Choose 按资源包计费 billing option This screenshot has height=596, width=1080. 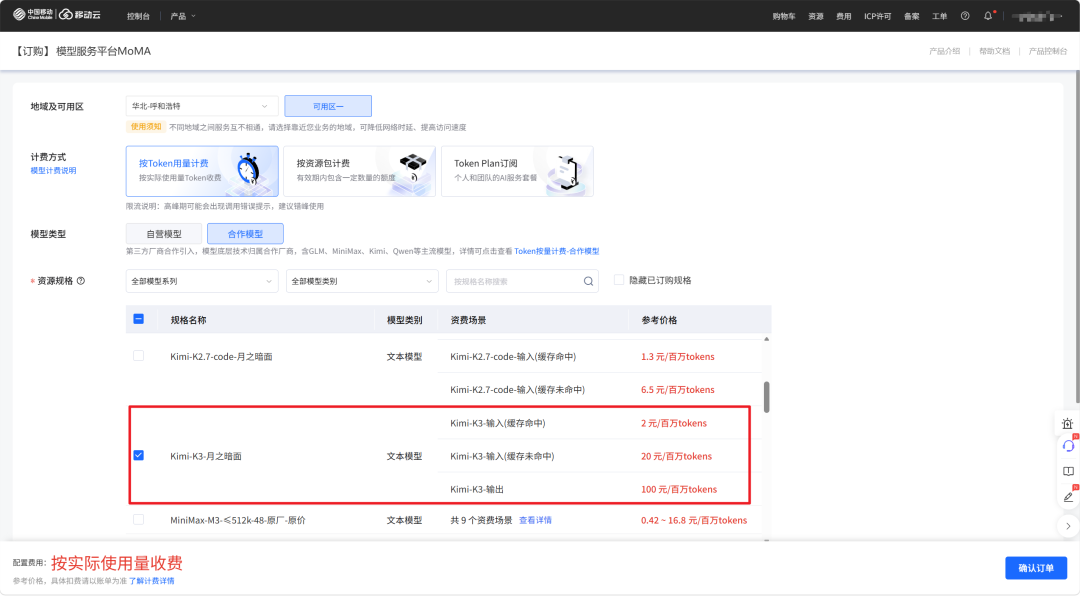click(x=360, y=171)
